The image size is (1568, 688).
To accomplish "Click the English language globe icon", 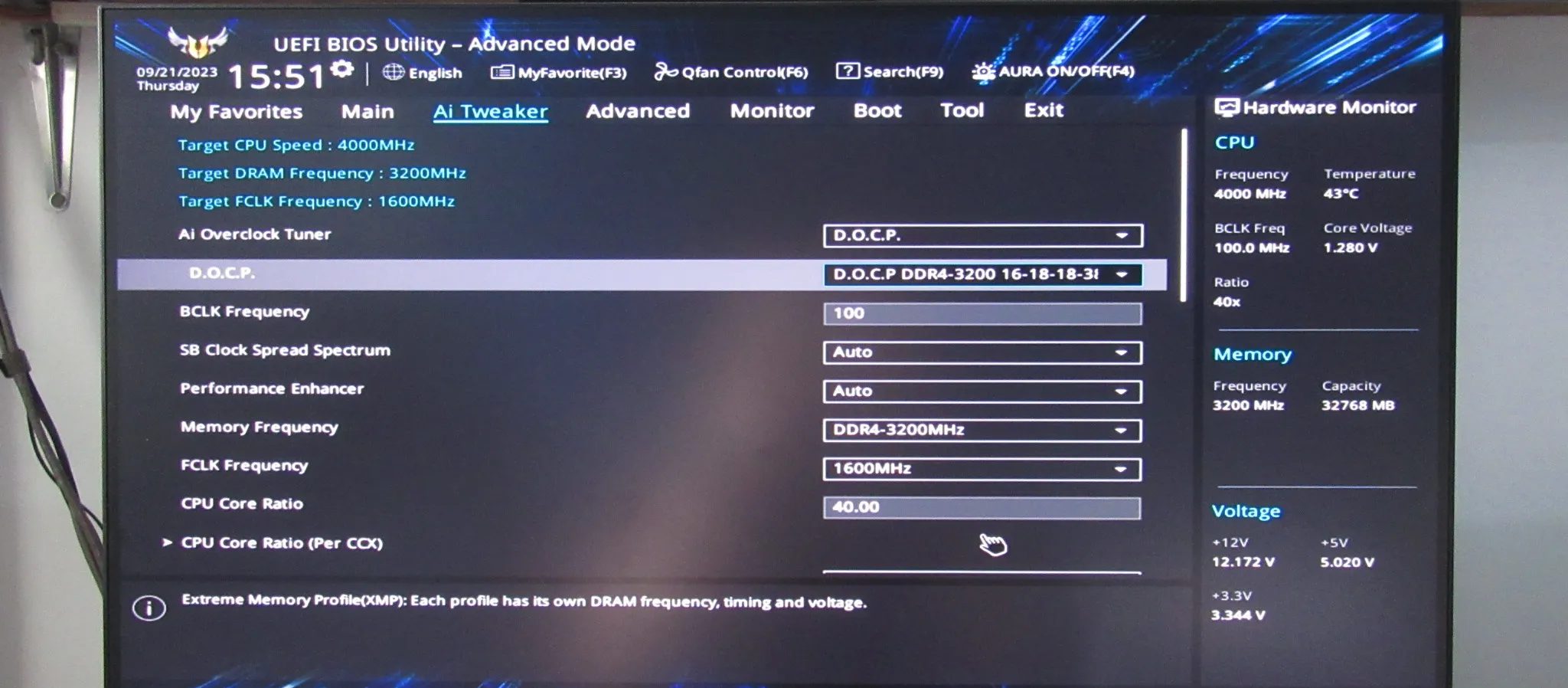I will pos(394,72).
